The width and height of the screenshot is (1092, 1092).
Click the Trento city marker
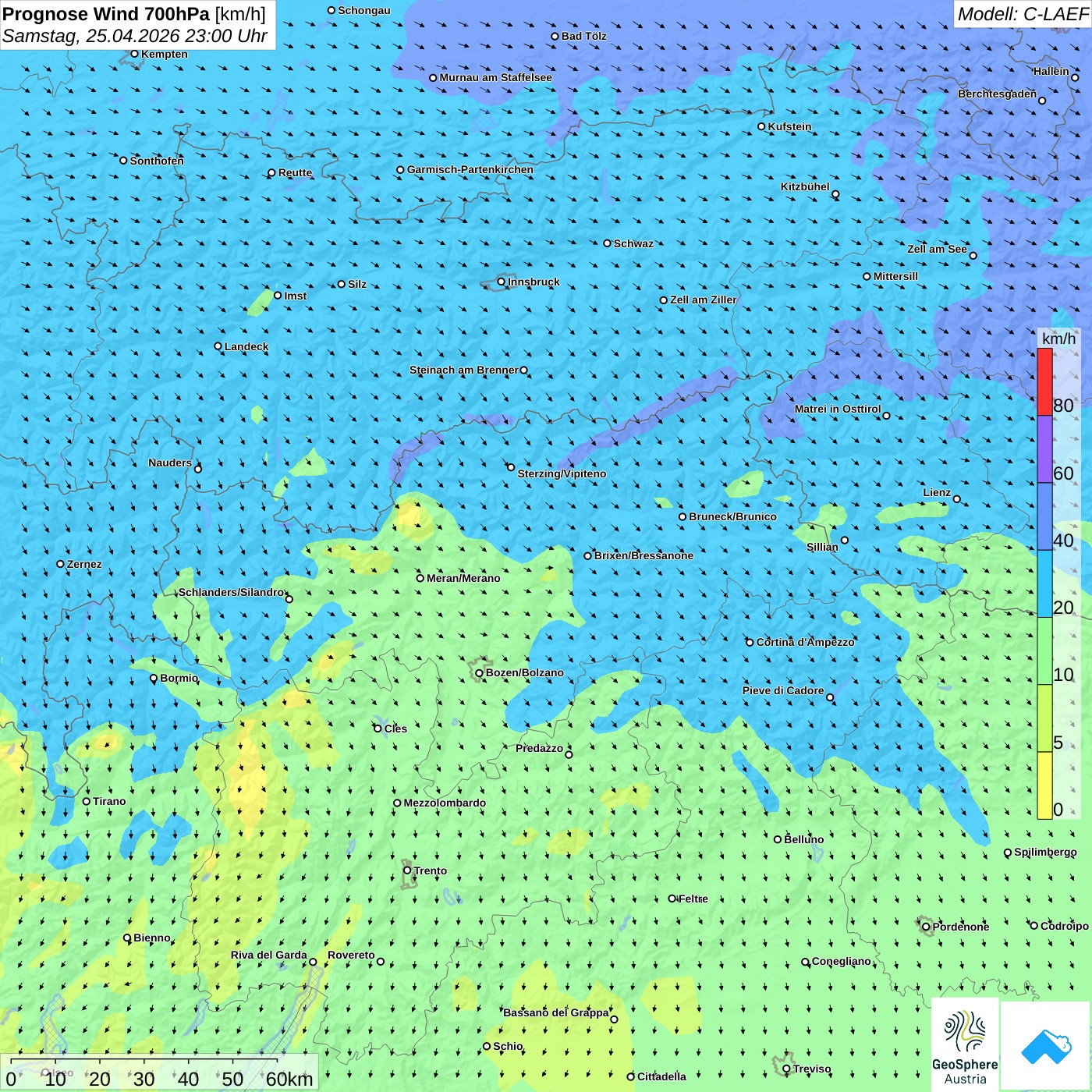point(407,870)
